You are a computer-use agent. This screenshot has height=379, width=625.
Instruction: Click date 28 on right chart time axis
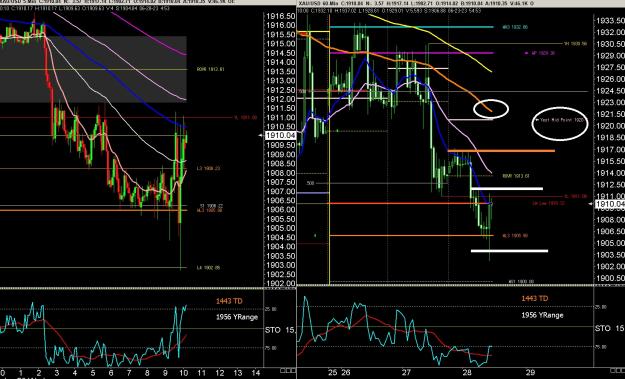click(x=467, y=373)
